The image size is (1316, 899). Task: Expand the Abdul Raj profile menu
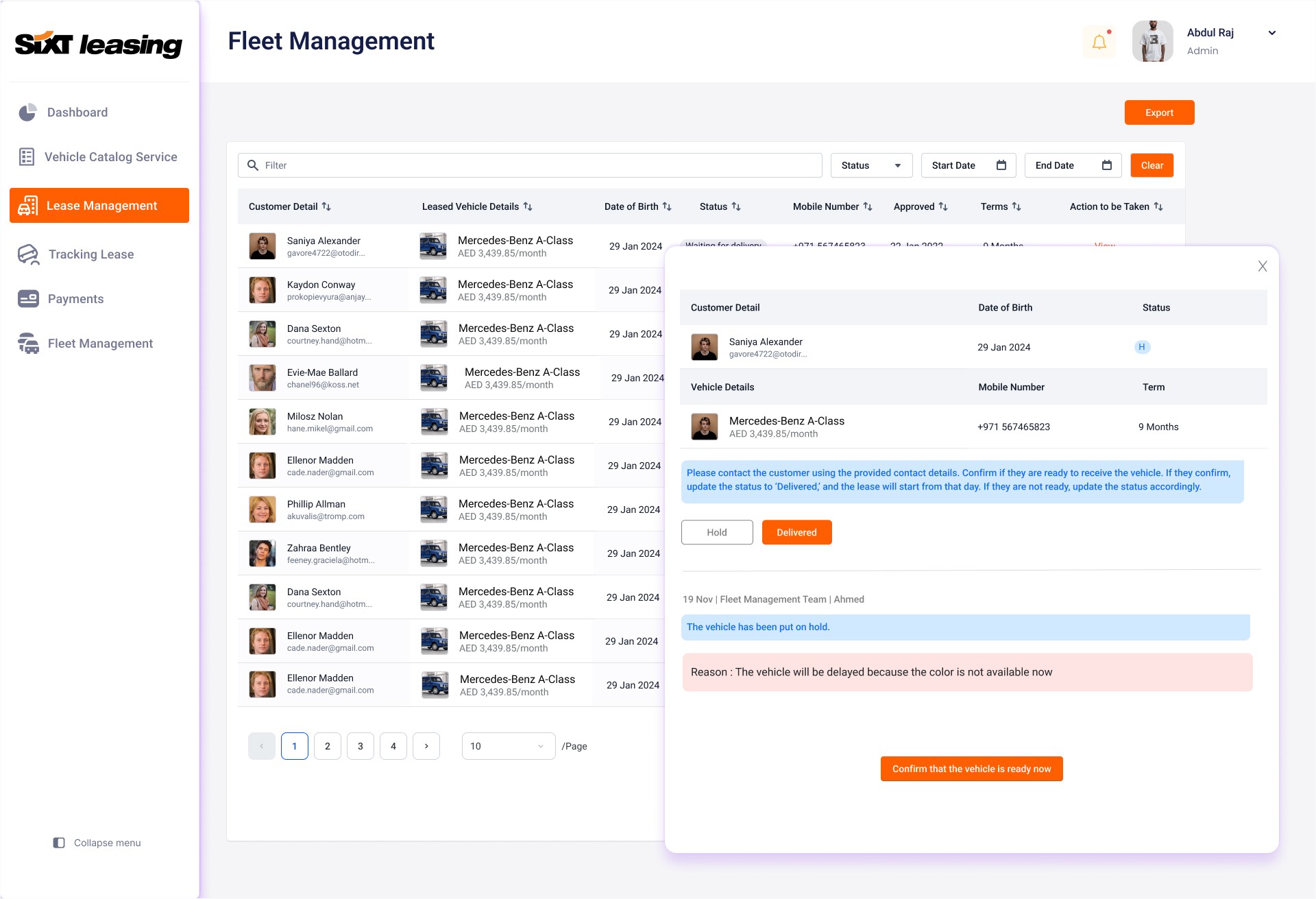[1271, 33]
